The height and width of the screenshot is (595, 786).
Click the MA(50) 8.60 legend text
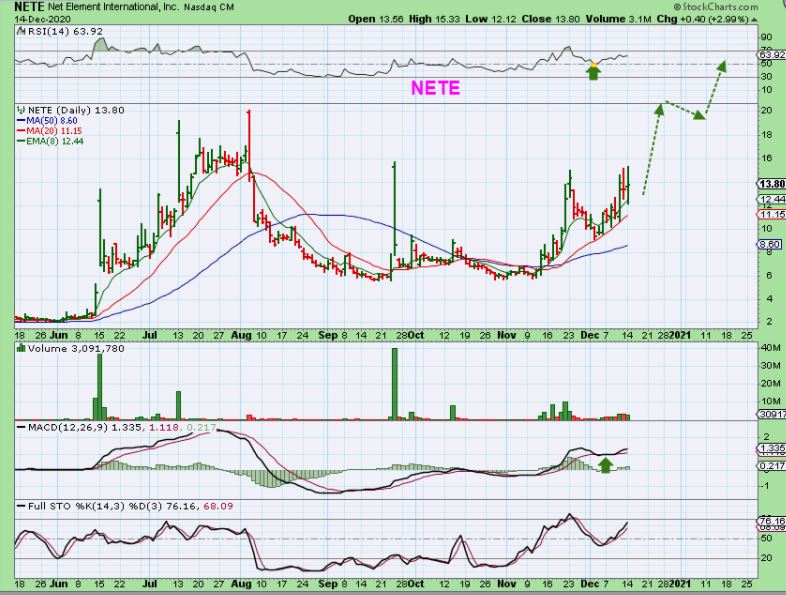pos(52,121)
